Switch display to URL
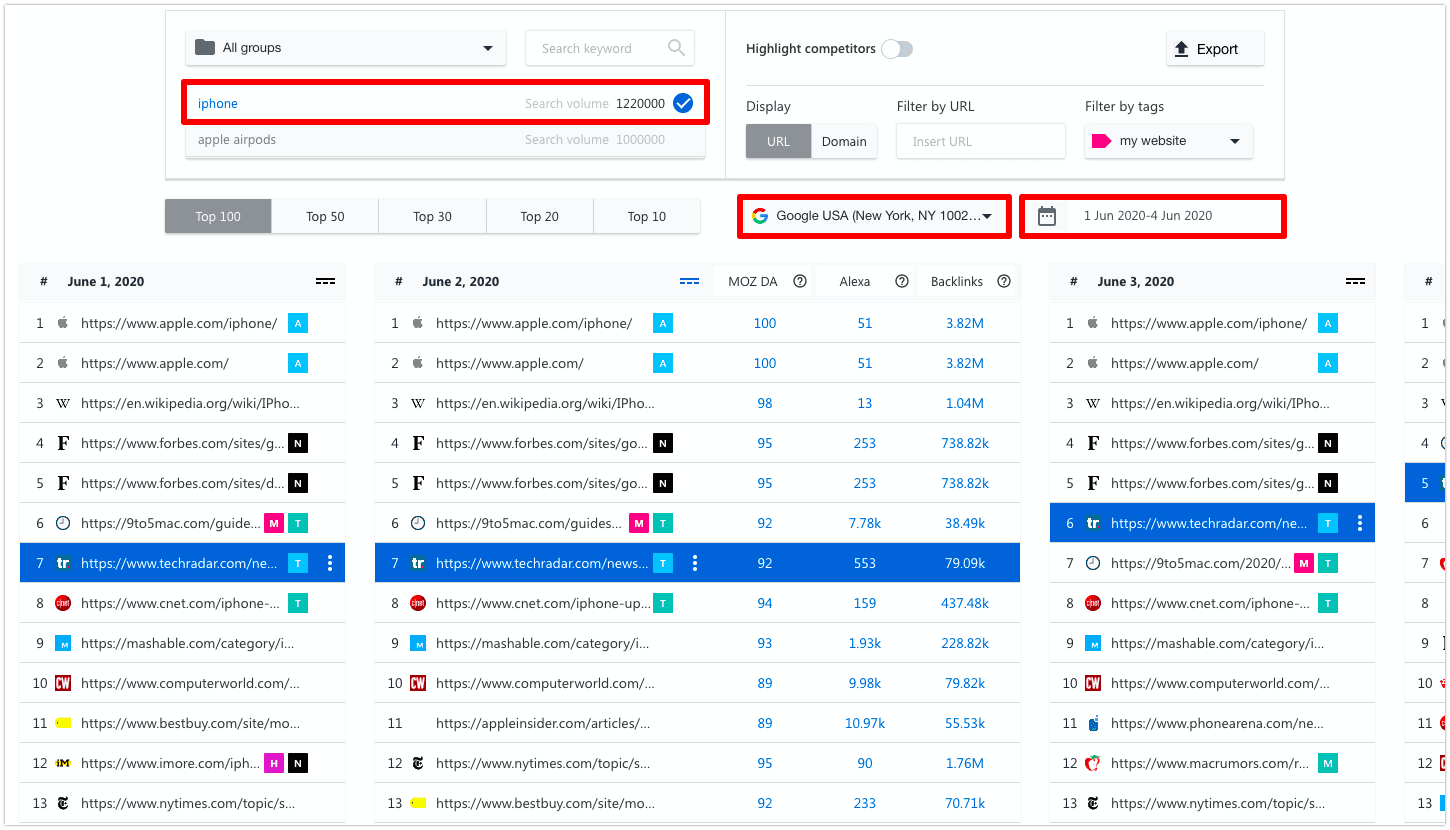This screenshot has width=1450, height=830. pyautogui.click(x=778, y=141)
